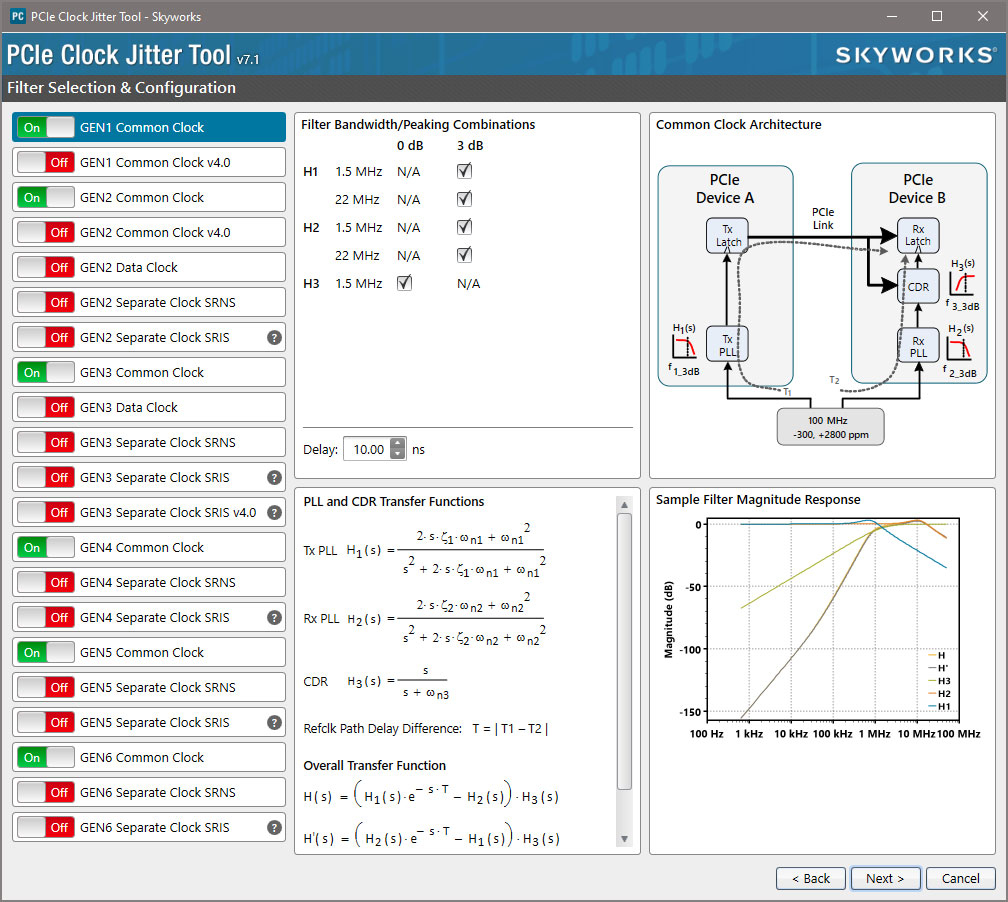Screen dimensions: 1008x902
Task: Go back with the Back button
Action: pyautogui.click(x=810, y=878)
